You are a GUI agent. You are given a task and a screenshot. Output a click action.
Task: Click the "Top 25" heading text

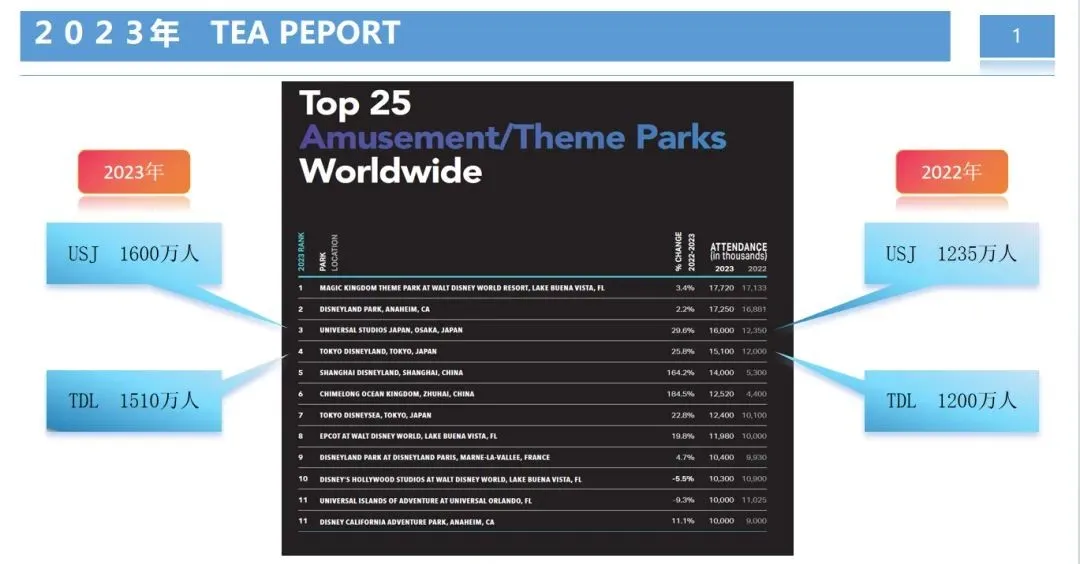(x=355, y=104)
